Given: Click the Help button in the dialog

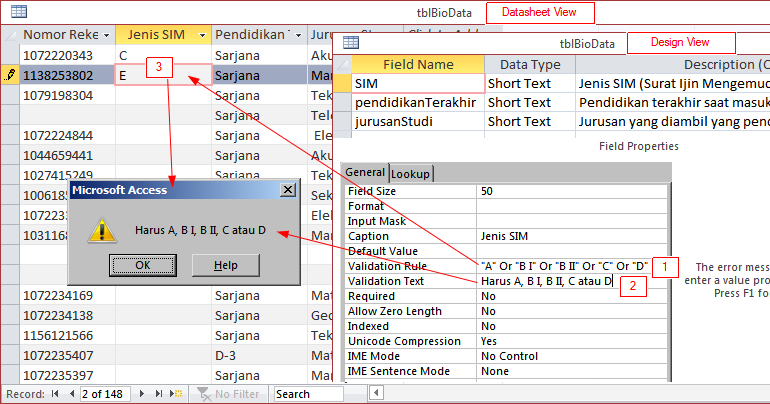Looking at the screenshot, I should pyautogui.click(x=226, y=264).
